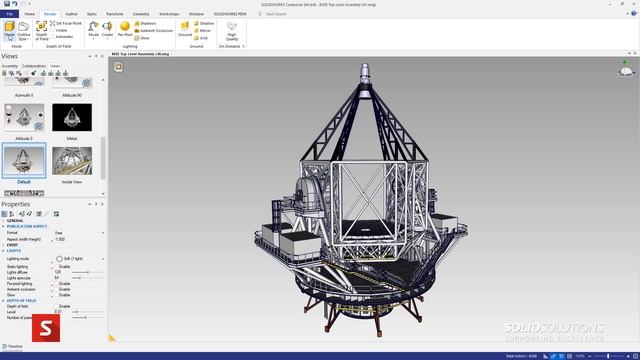Open the Window ribbon tab

point(196,14)
